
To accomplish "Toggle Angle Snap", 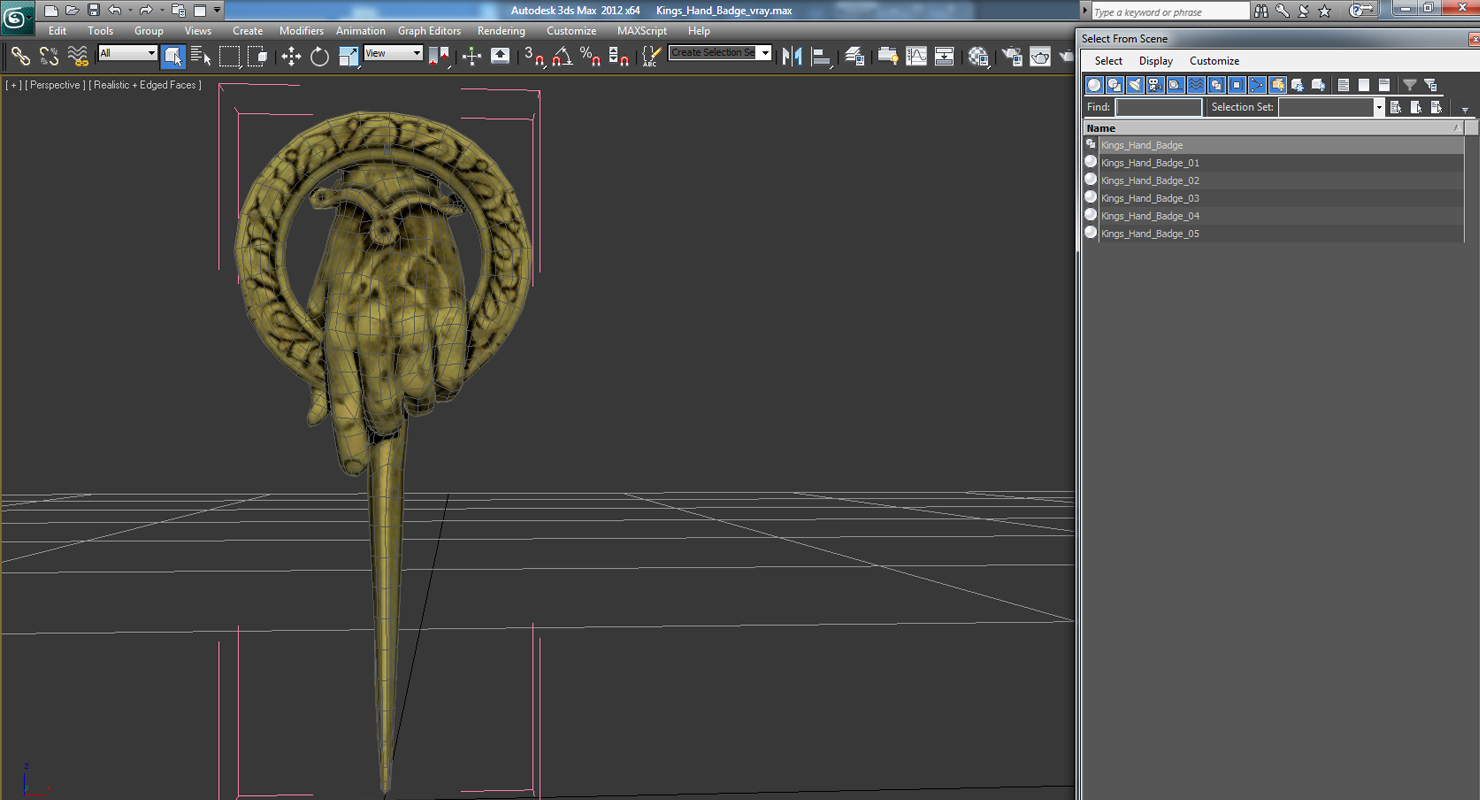I will pyautogui.click(x=562, y=56).
